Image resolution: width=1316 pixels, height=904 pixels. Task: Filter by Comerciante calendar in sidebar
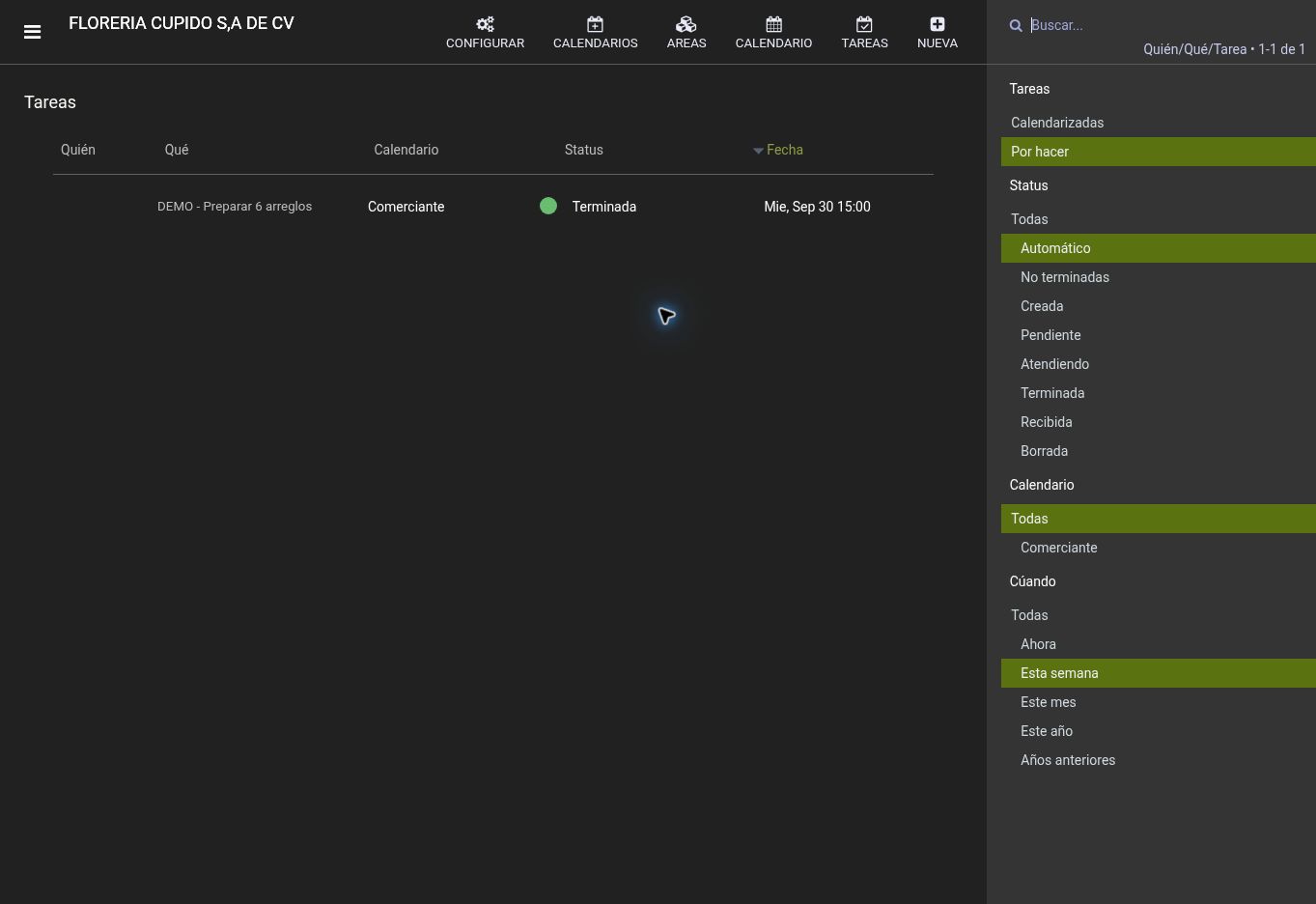pos(1159,548)
